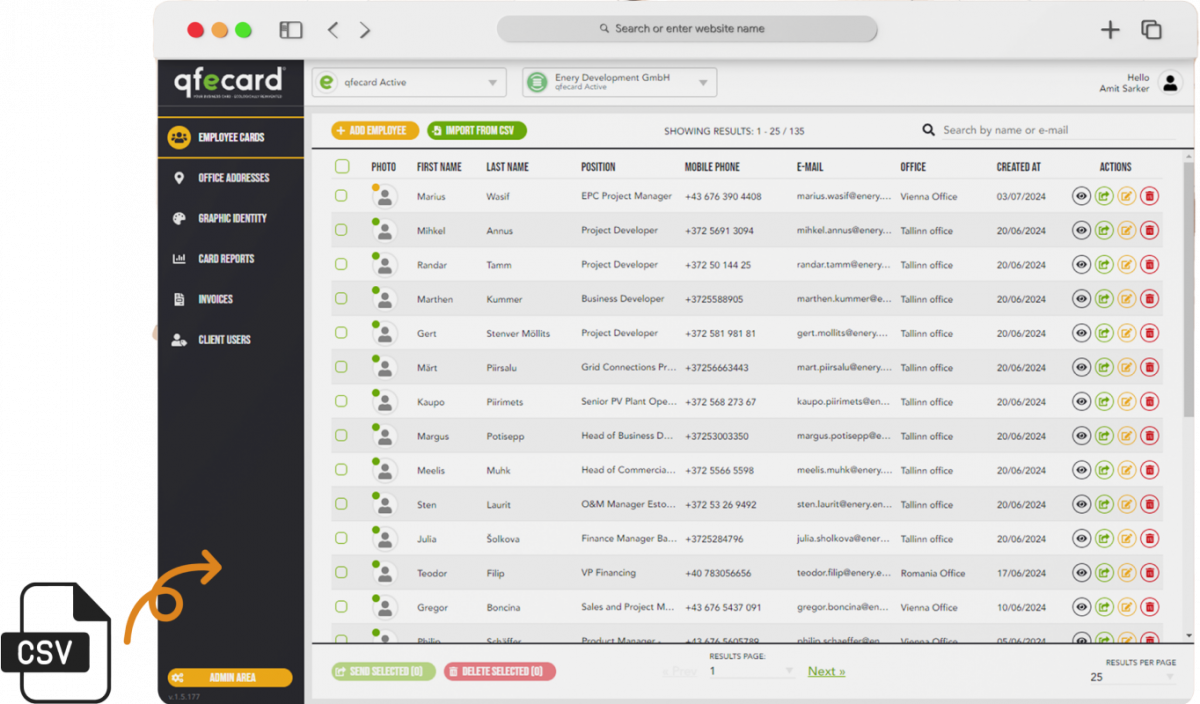Send Mihkel Annus's card via share icon
Screen dimensions: 1200x704
pos(1104,231)
